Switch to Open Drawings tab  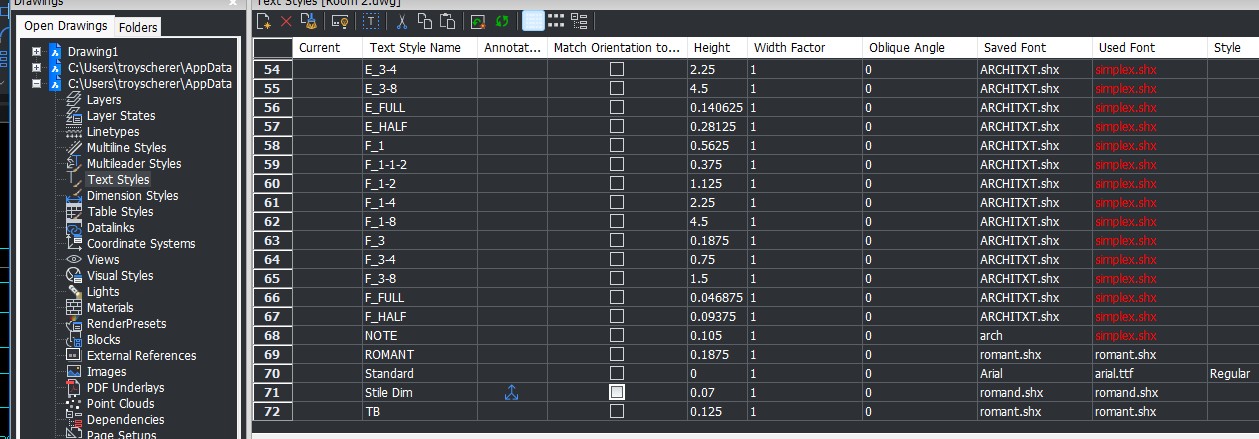click(66, 26)
